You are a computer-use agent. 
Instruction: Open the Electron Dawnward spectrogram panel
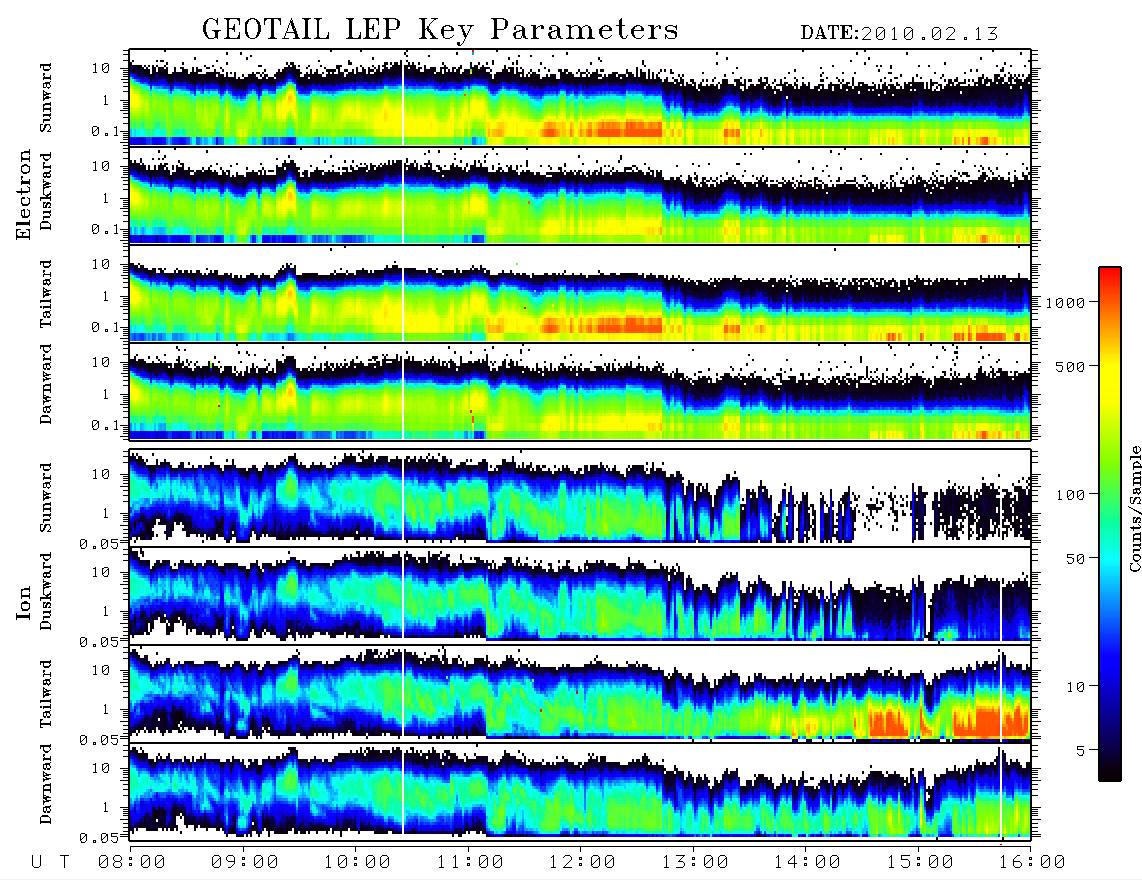click(580, 392)
